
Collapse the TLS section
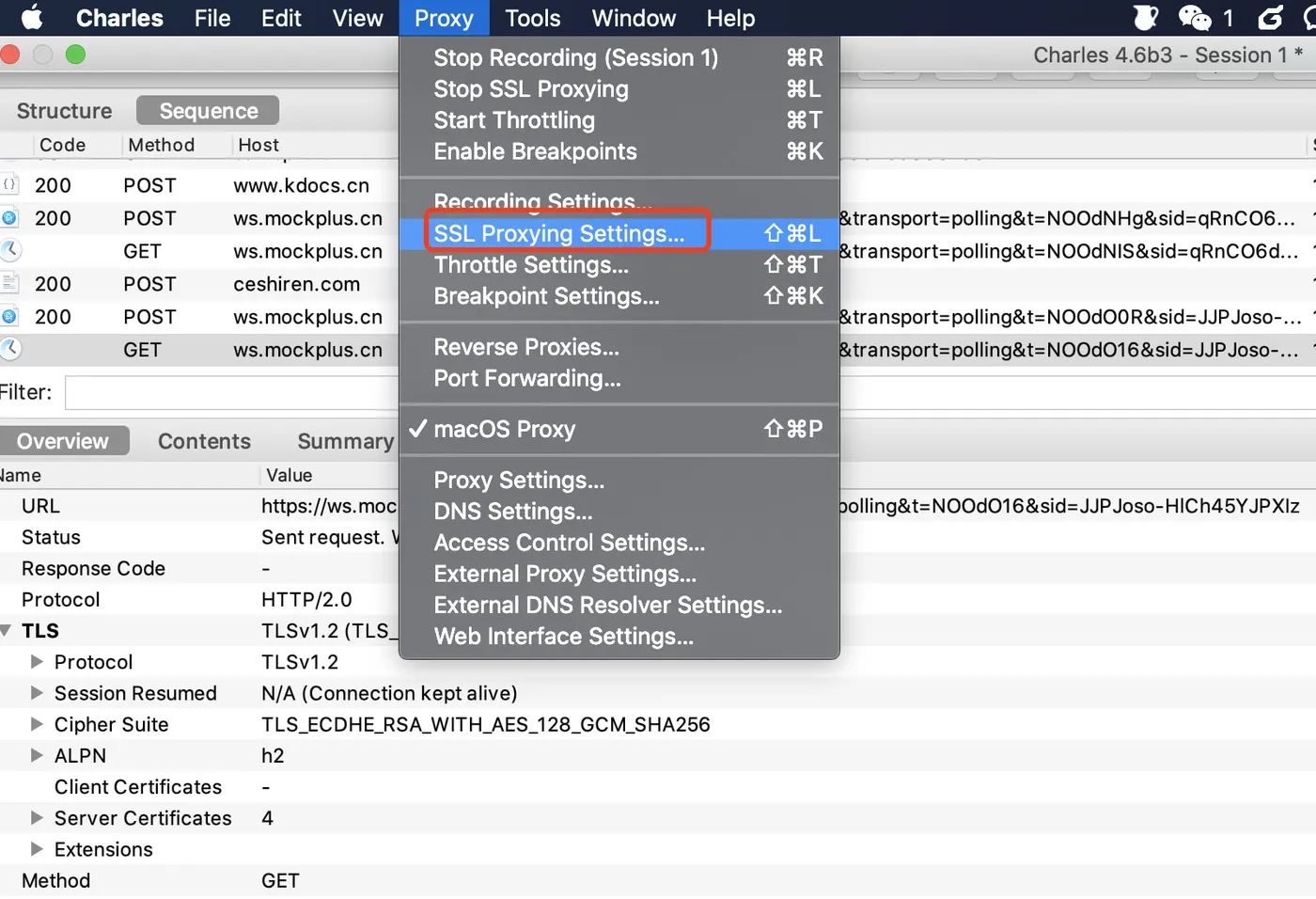coord(7,631)
